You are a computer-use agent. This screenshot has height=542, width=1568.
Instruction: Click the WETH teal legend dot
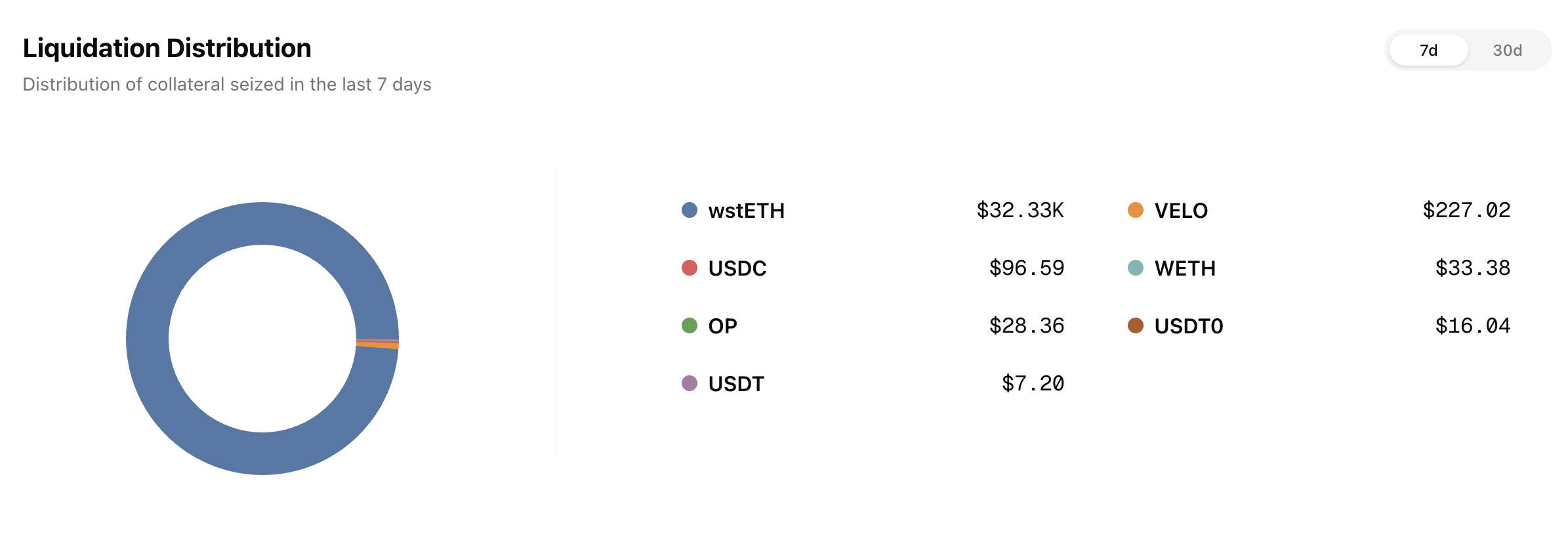click(x=1135, y=268)
